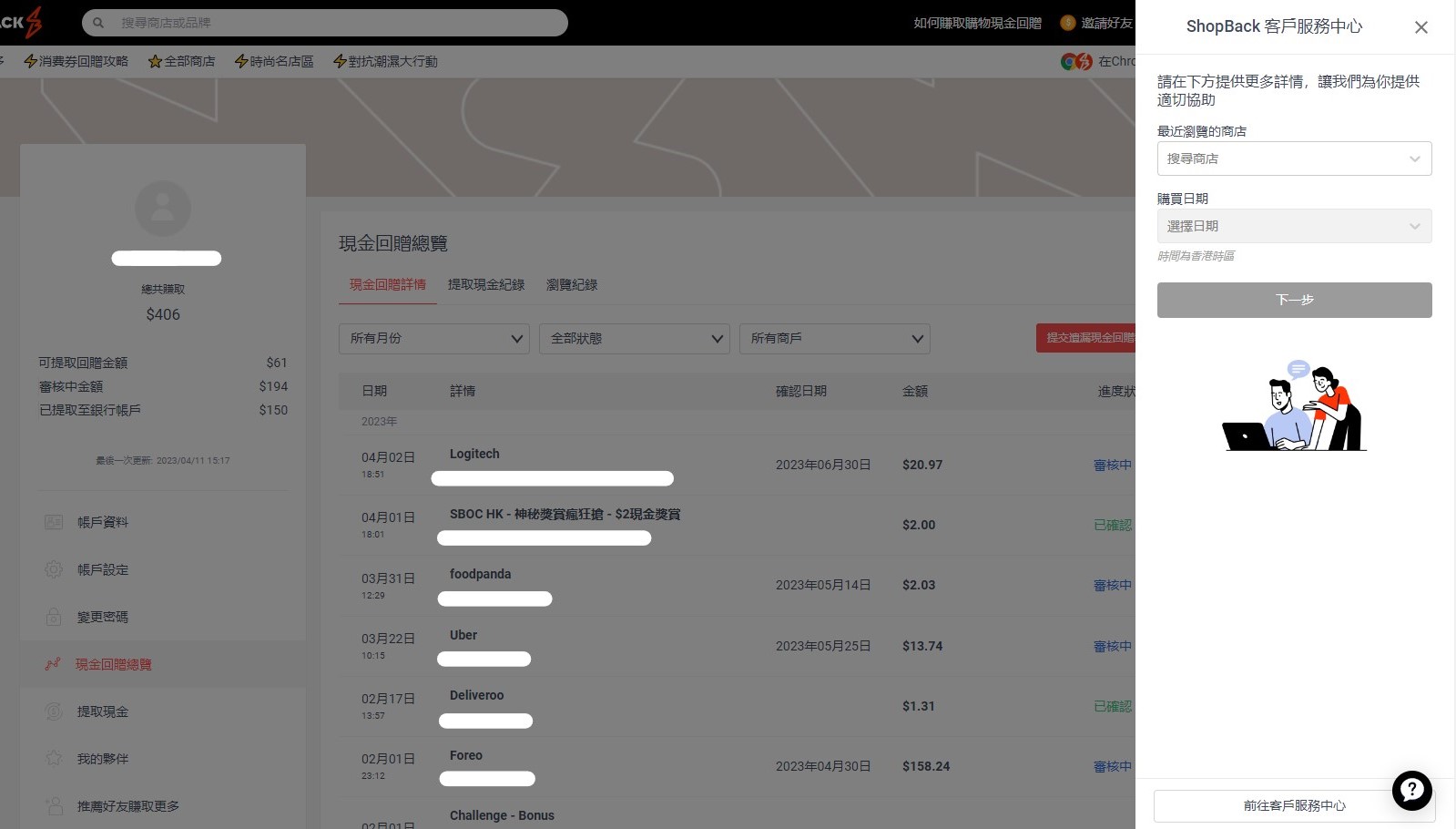Open 我的夥伴 in the sidebar
Image resolution: width=1456 pixels, height=829 pixels.
[x=102, y=758]
